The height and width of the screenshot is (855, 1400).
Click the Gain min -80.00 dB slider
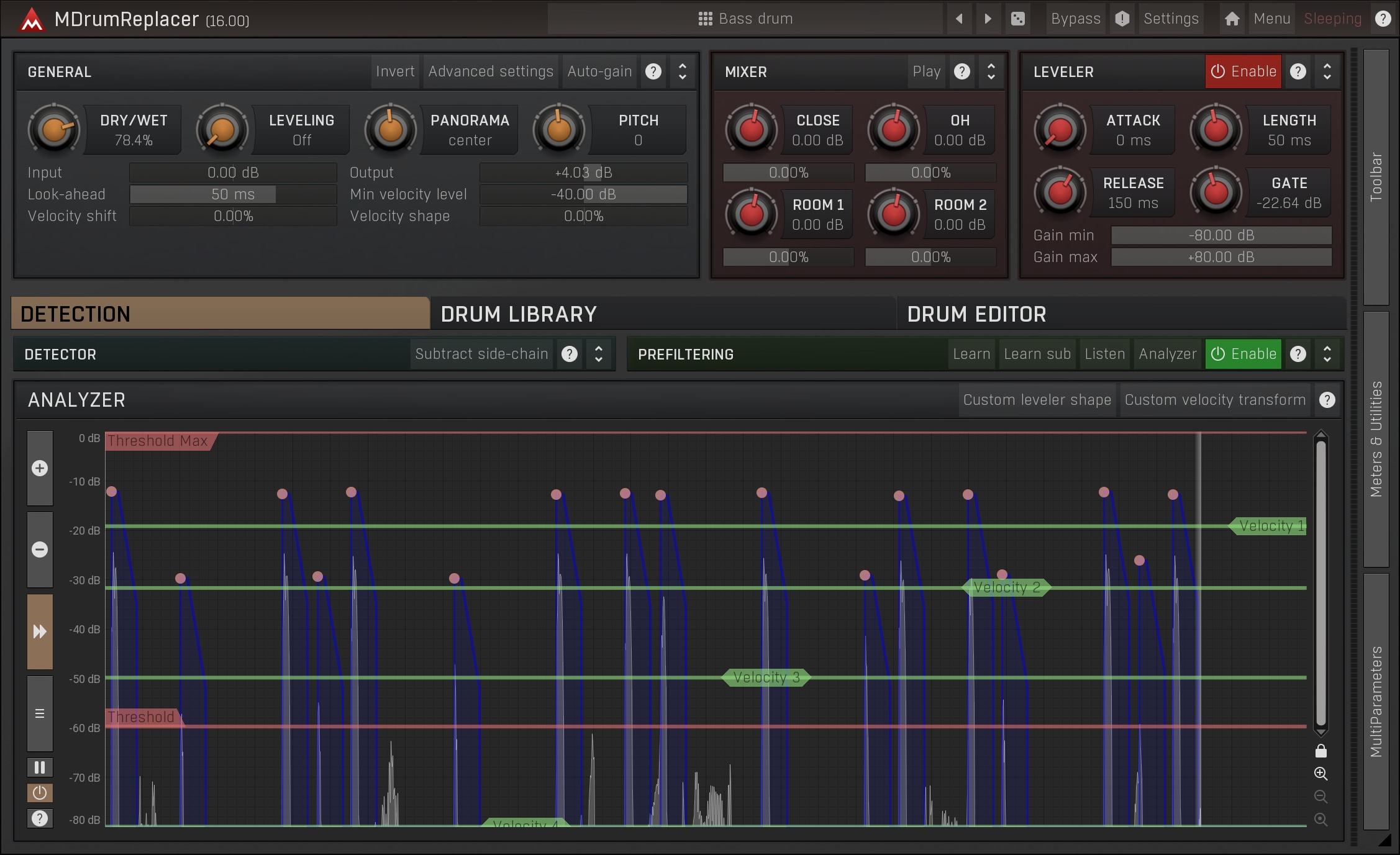click(x=1221, y=235)
